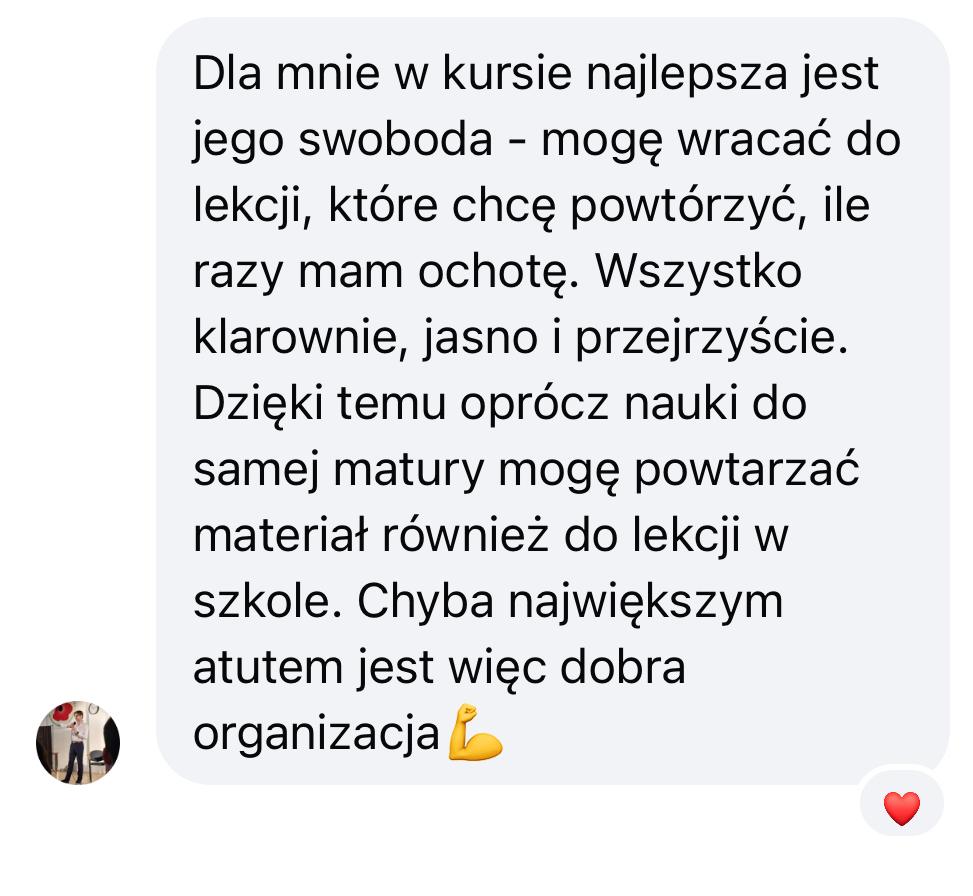Click the word "przejrzyście" in the message
Screen dimensions: 973x896
pyautogui.click(x=711, y=341)
